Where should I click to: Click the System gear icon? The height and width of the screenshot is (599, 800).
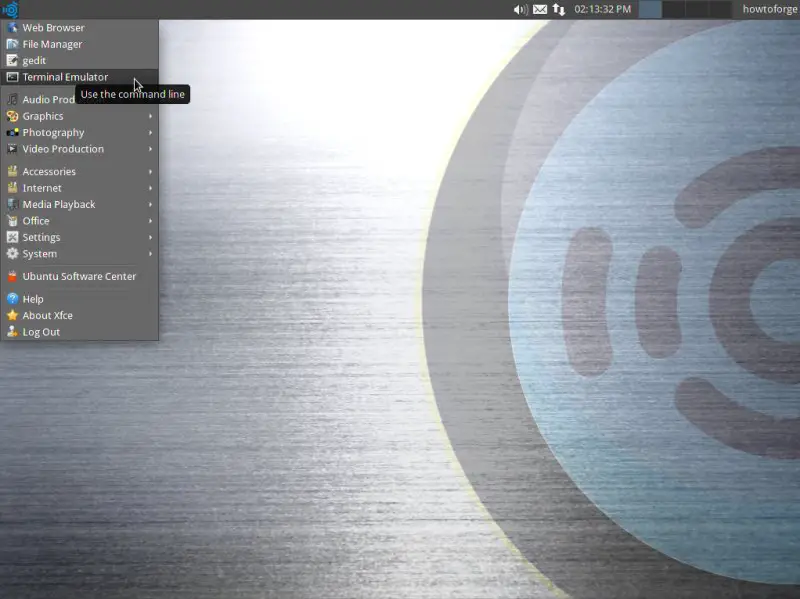[12, 254]
